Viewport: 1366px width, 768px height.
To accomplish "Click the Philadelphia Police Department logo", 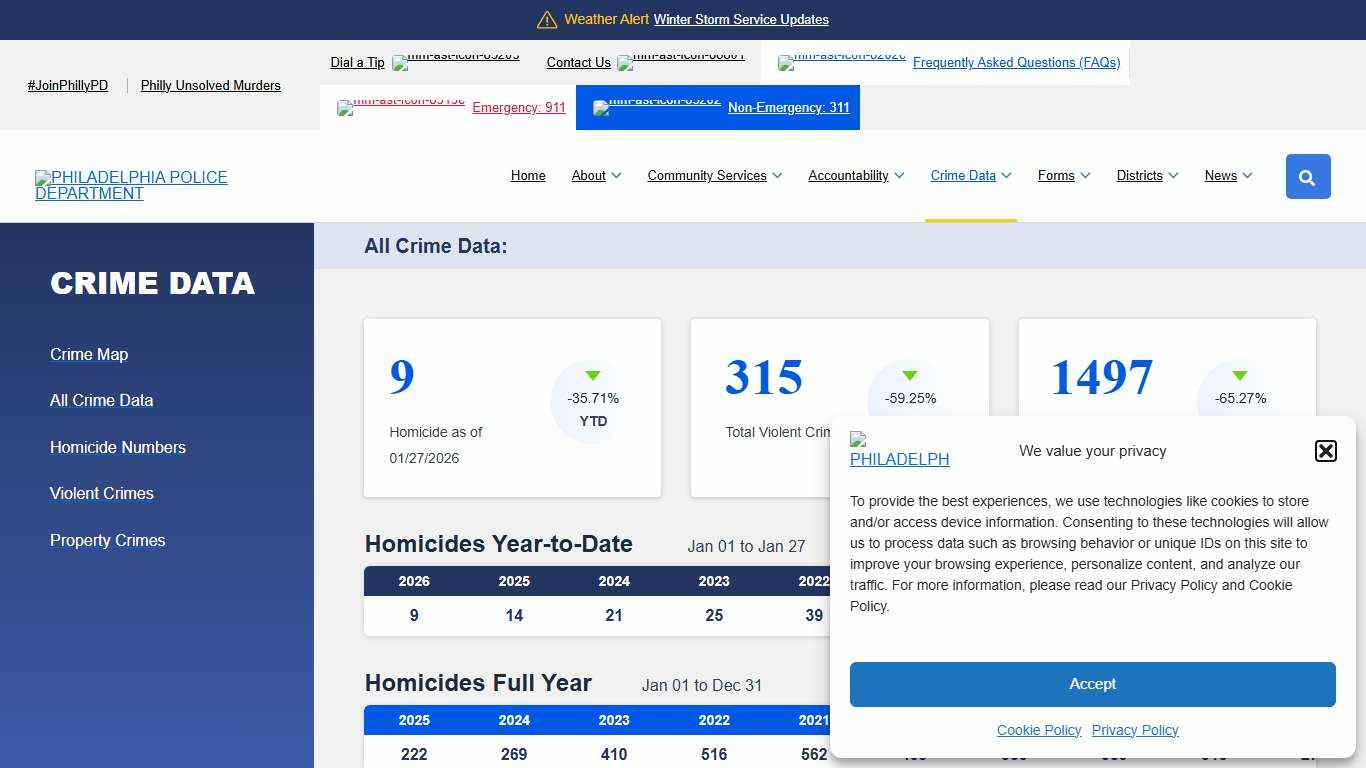I will coord(131,185).
